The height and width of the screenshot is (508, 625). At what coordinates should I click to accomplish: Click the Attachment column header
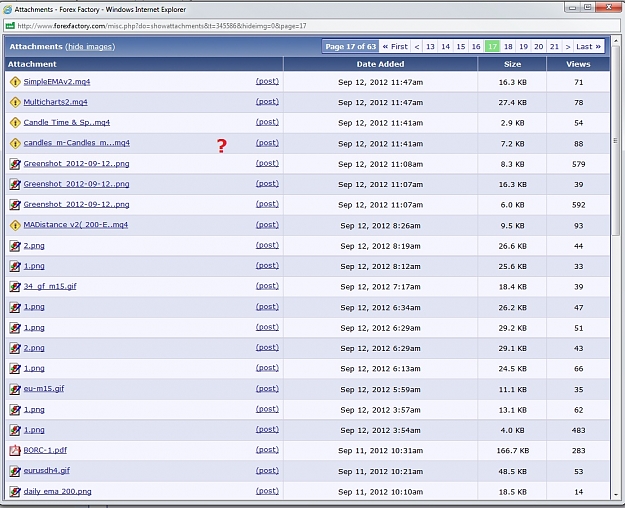click(x=144, y=64)
